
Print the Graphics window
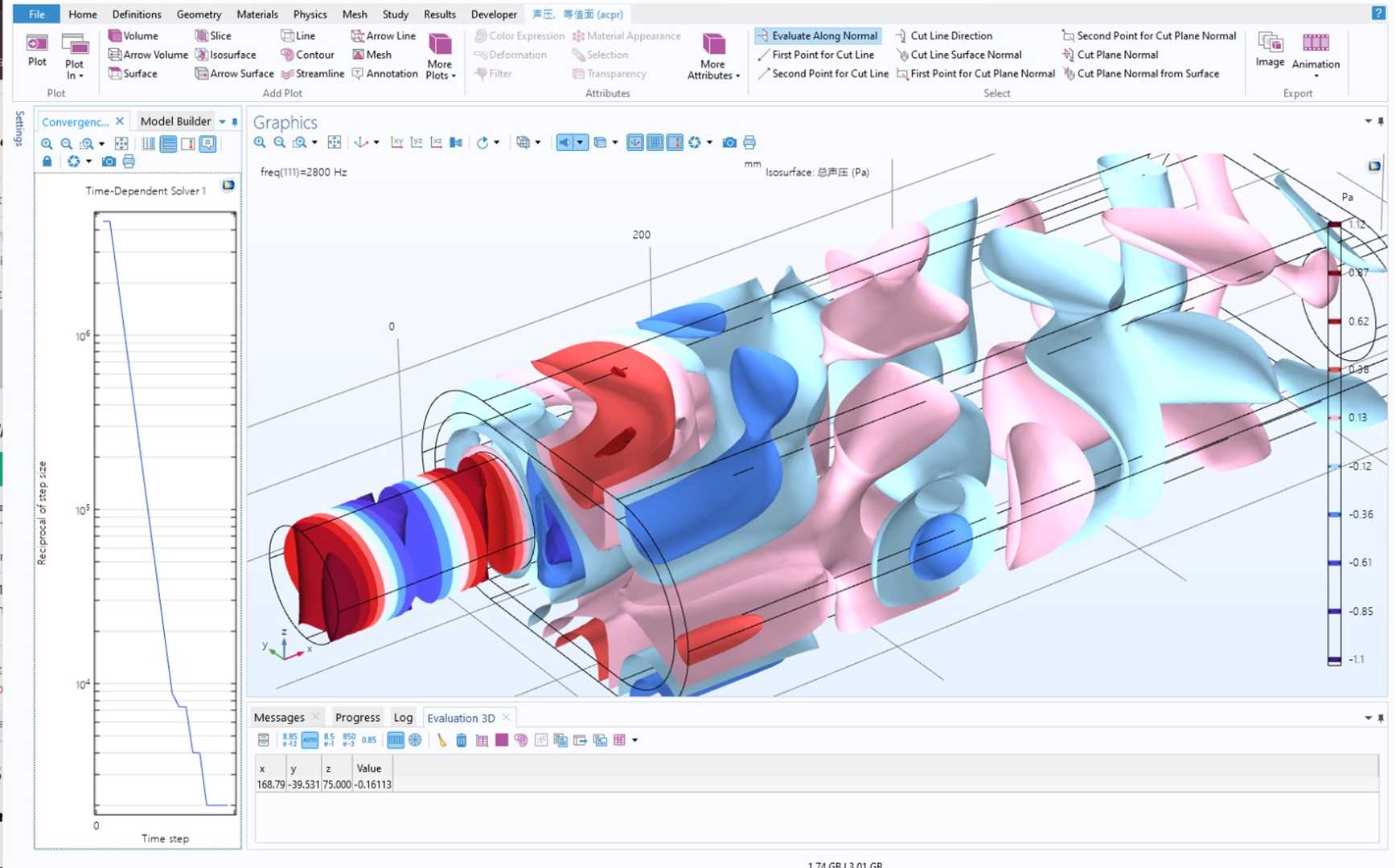749,142
